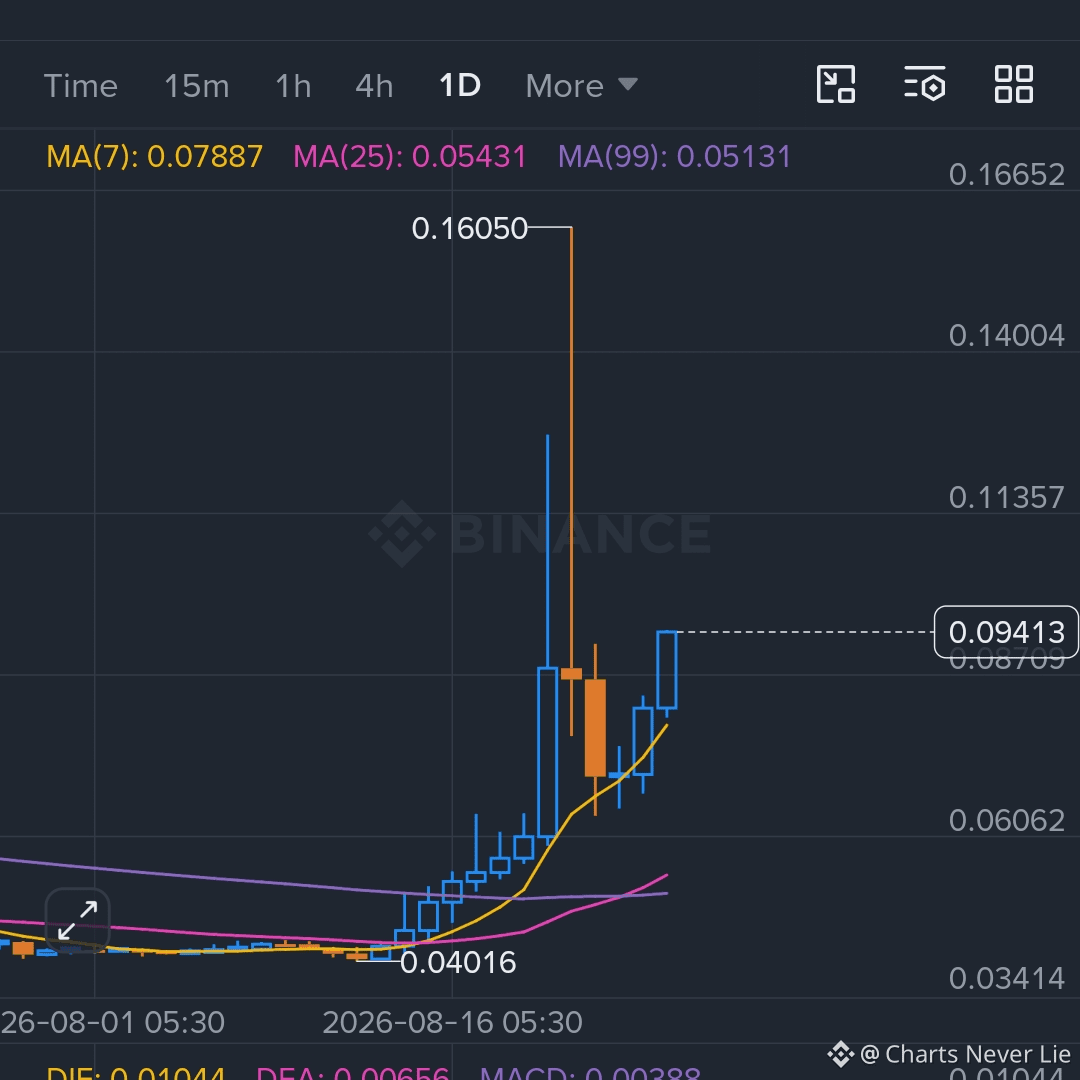
Task: Tap the latest blue candle at 0.09413
Action: [667, 669]
